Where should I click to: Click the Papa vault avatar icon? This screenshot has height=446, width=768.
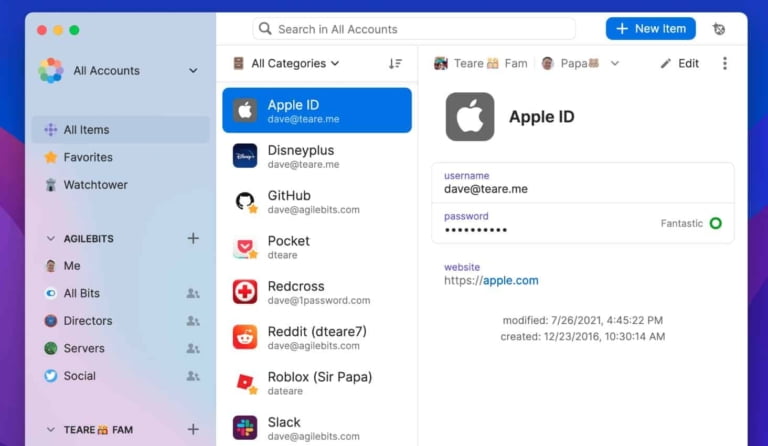tap(548, 63)
